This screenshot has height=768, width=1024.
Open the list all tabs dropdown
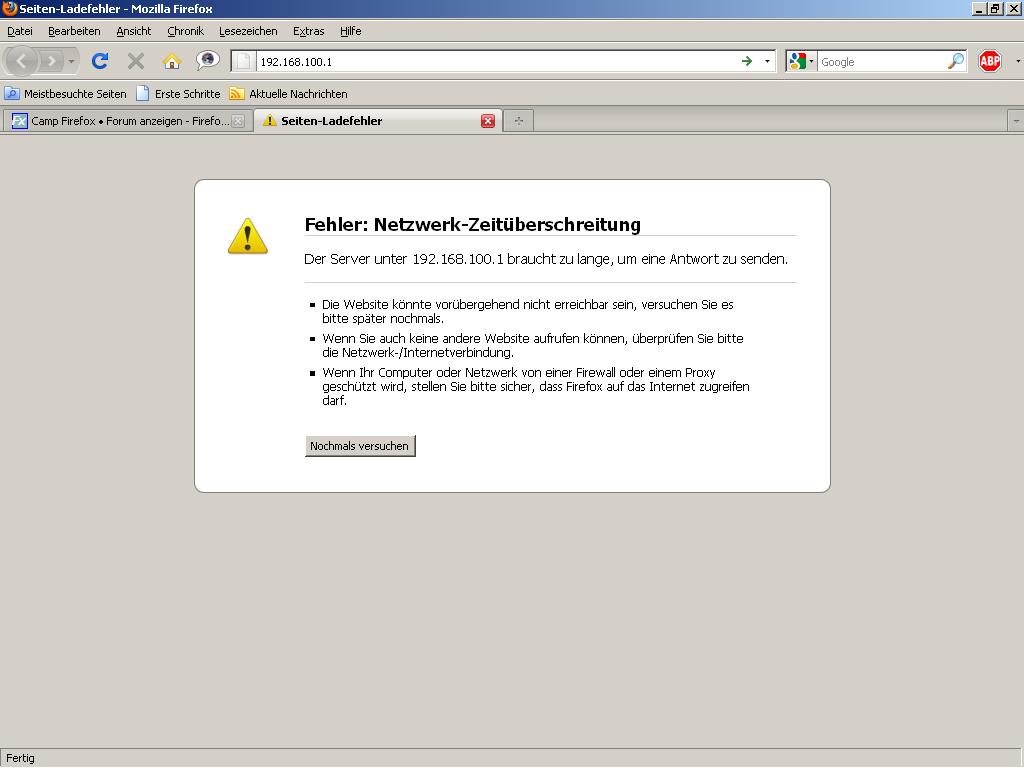click(1016, 121)
